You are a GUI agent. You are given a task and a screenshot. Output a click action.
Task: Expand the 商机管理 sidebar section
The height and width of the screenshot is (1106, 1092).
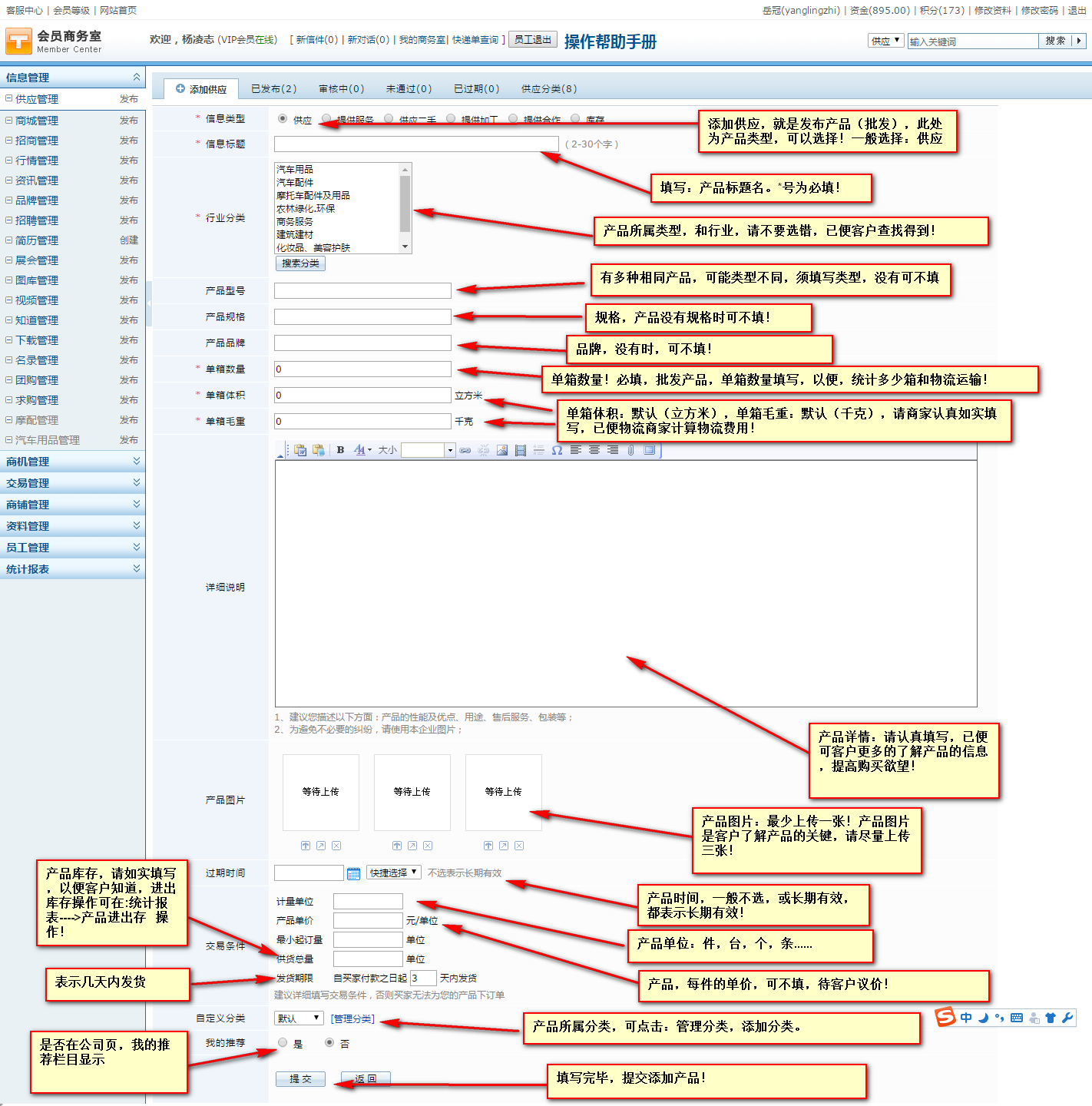coord(72,462)
